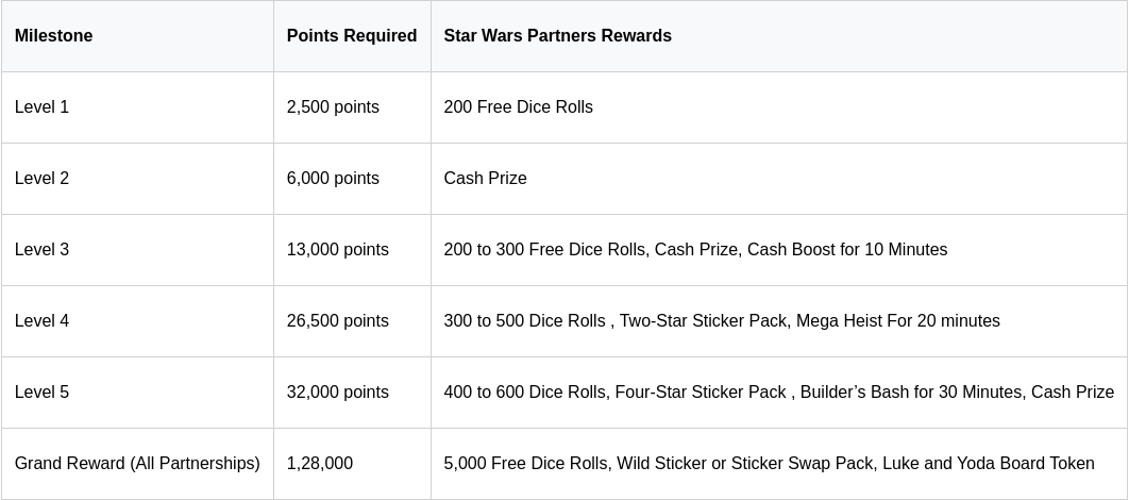Click the Milestone column header
The width and height of the screenshot is (1129, 500).
53,36
